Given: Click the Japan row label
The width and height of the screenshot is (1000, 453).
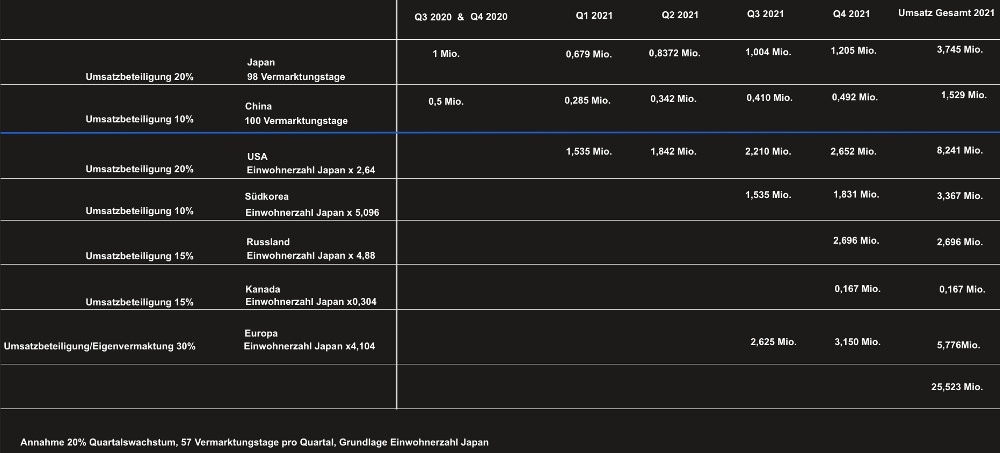Looking at the screenshot, I should click(x=261, y=62).
